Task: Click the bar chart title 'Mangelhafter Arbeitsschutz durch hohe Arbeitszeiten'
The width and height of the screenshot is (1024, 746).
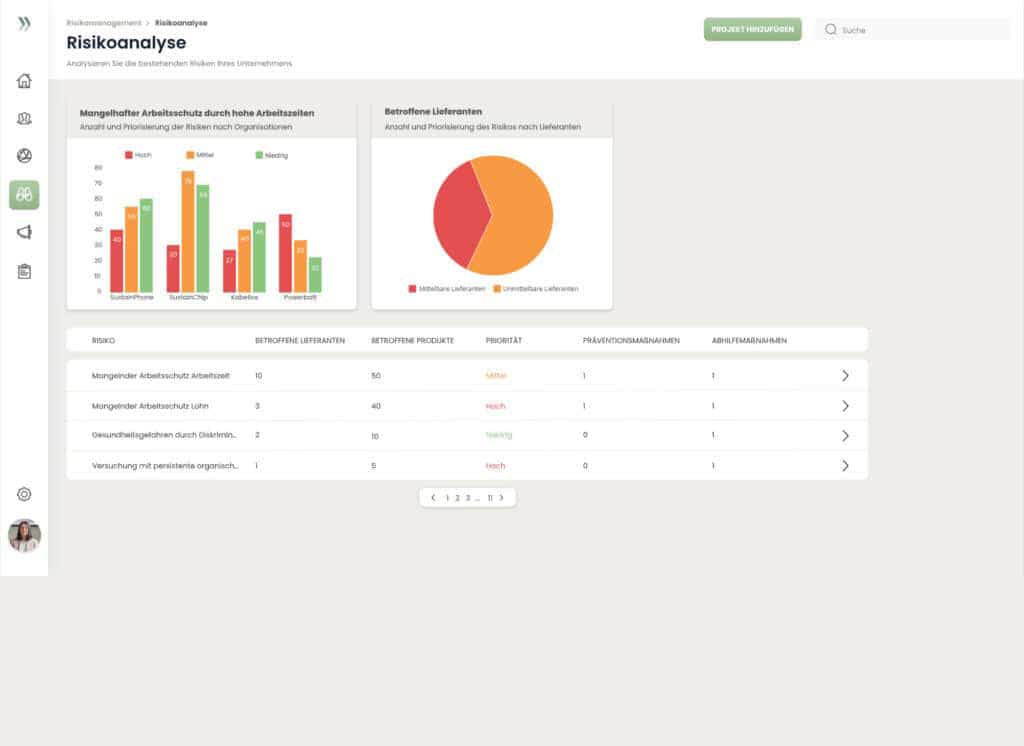Action: (197, 113)
